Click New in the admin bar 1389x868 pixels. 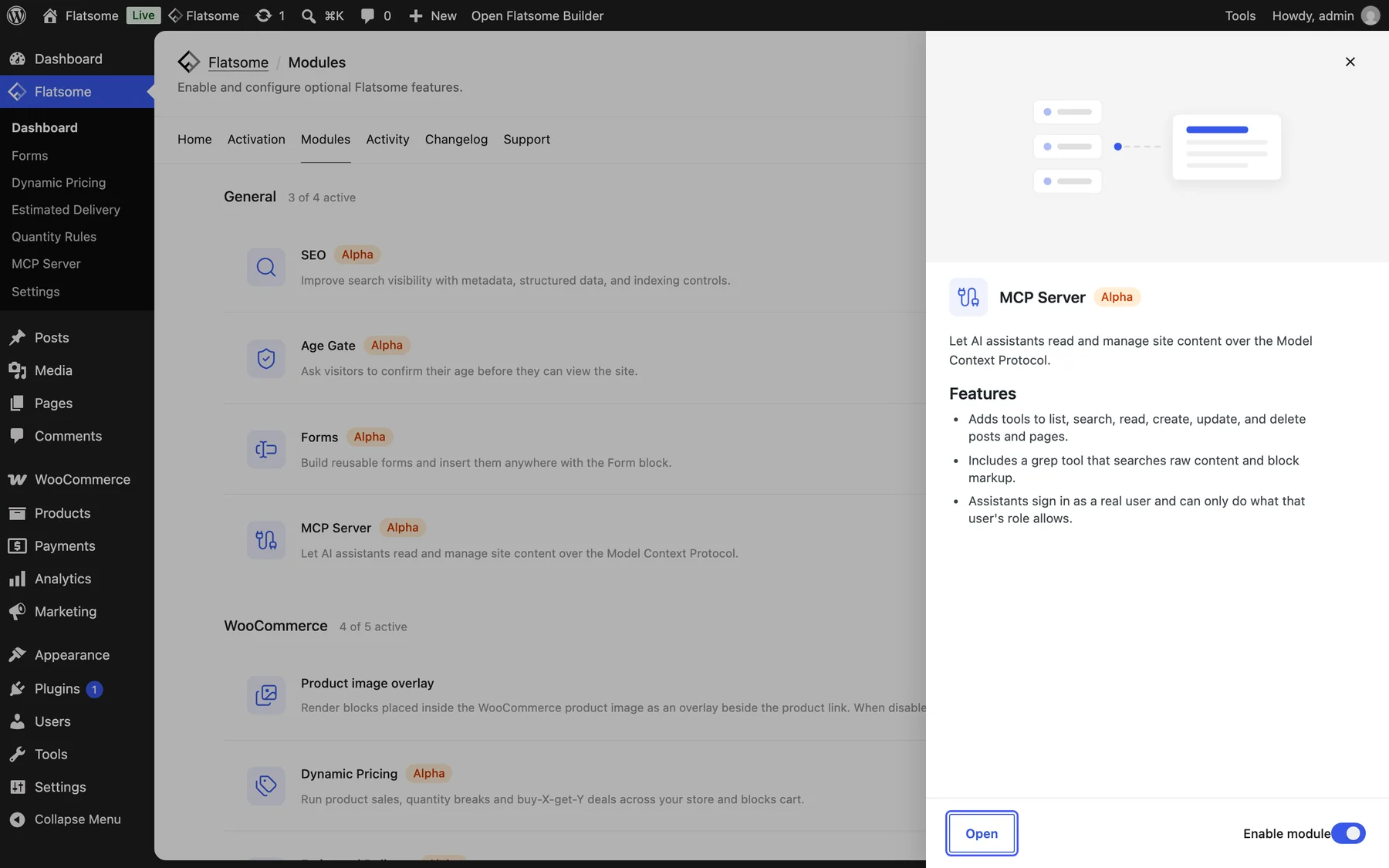tap(432, 15)
